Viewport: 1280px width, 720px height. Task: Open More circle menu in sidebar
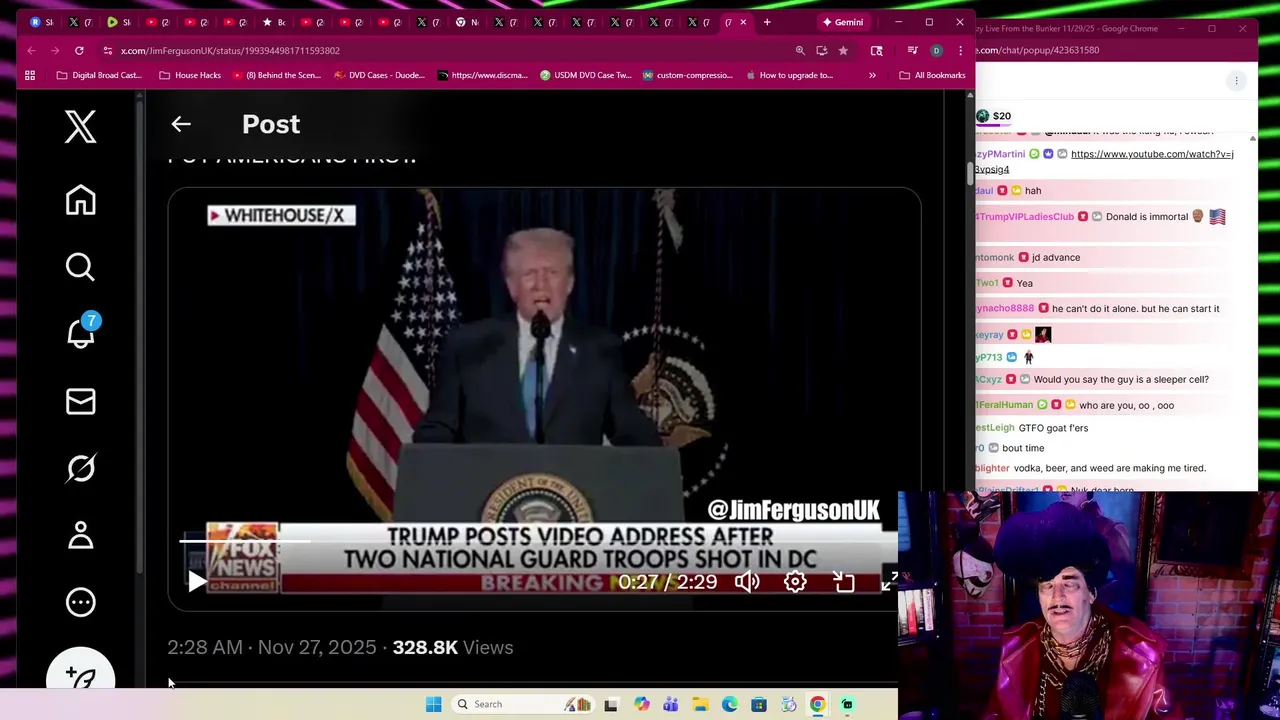(81, 602)
